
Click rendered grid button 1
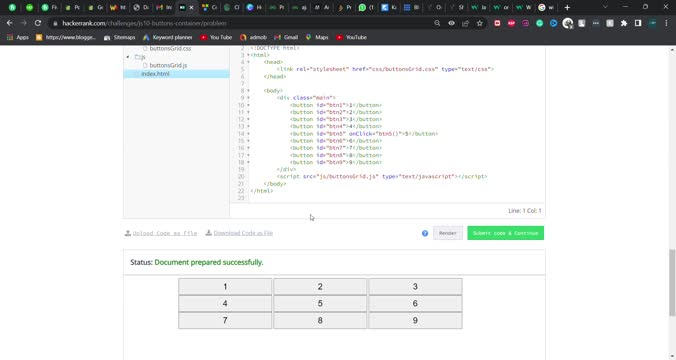(225, 287)
